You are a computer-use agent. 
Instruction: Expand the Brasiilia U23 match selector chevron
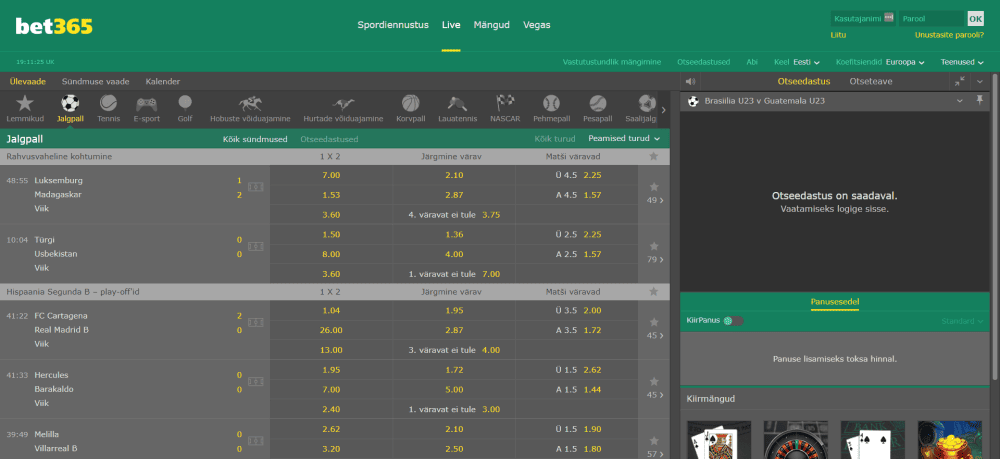(960, 101)
